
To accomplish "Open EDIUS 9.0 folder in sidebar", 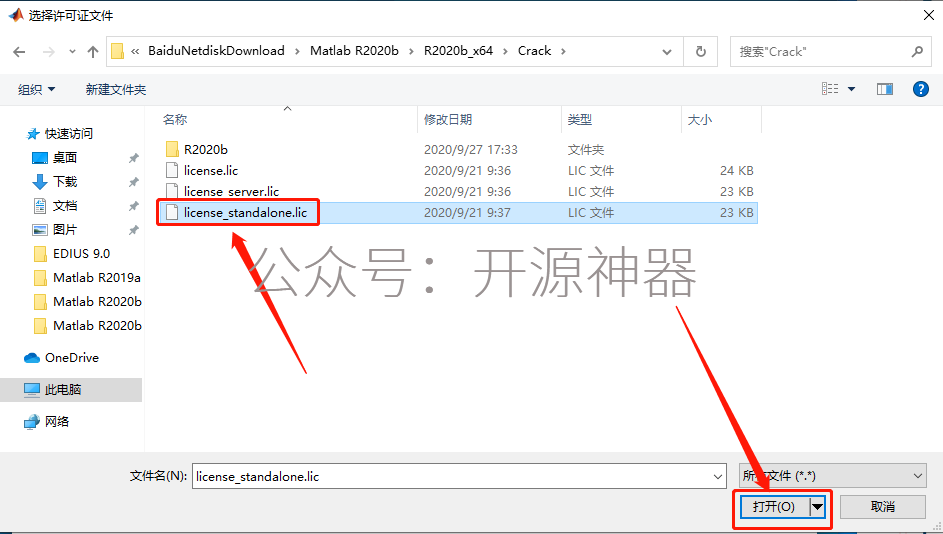I will pyautogui.click(x=81, y=254).
